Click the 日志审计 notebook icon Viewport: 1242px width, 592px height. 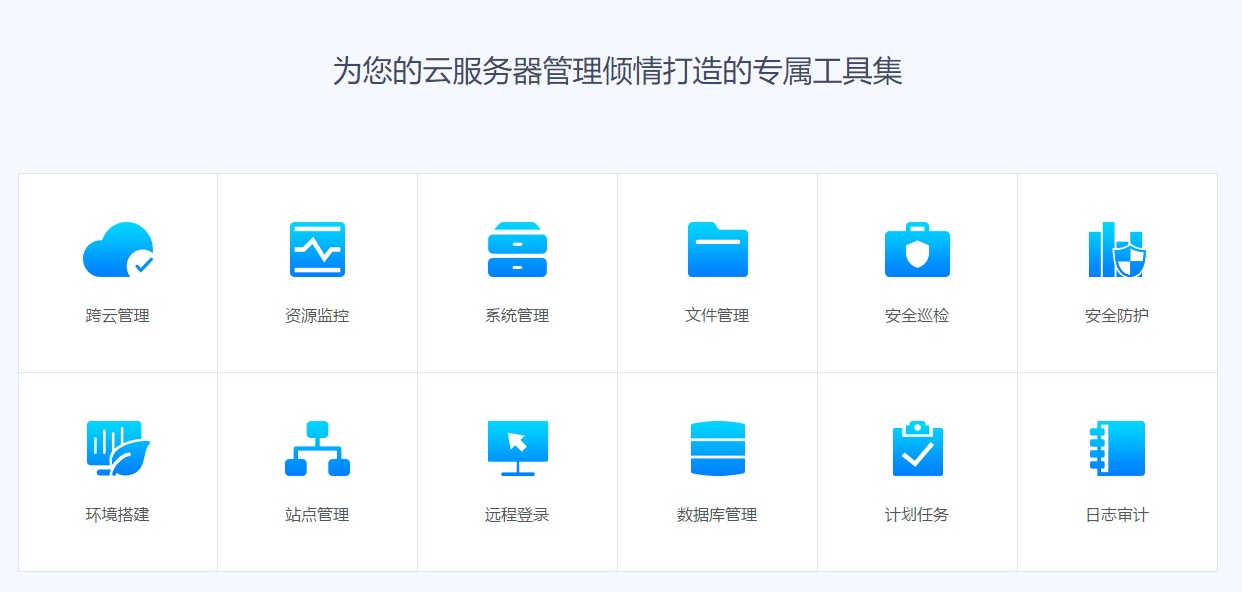click(1117, 448)
